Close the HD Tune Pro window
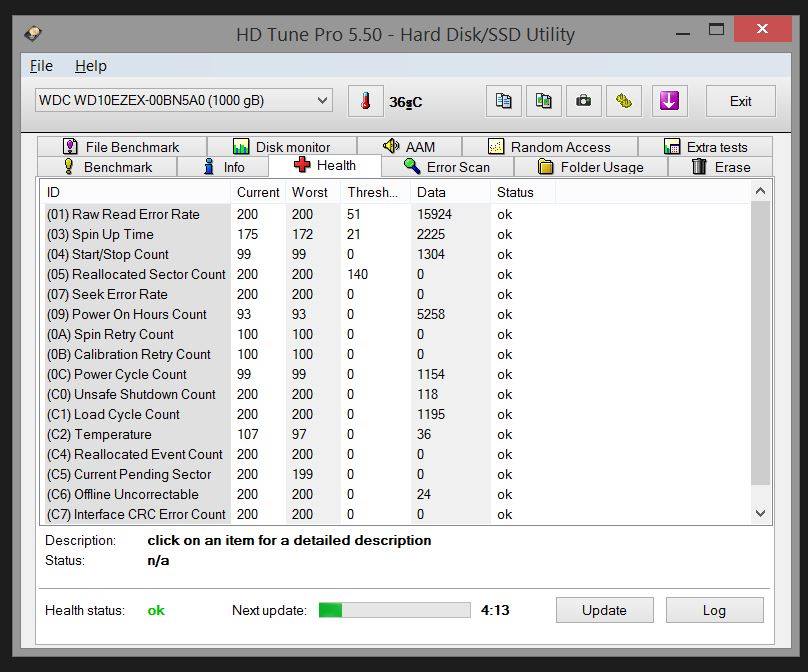The height and width of the screenshot is (672, 808). tap(763, 29)
